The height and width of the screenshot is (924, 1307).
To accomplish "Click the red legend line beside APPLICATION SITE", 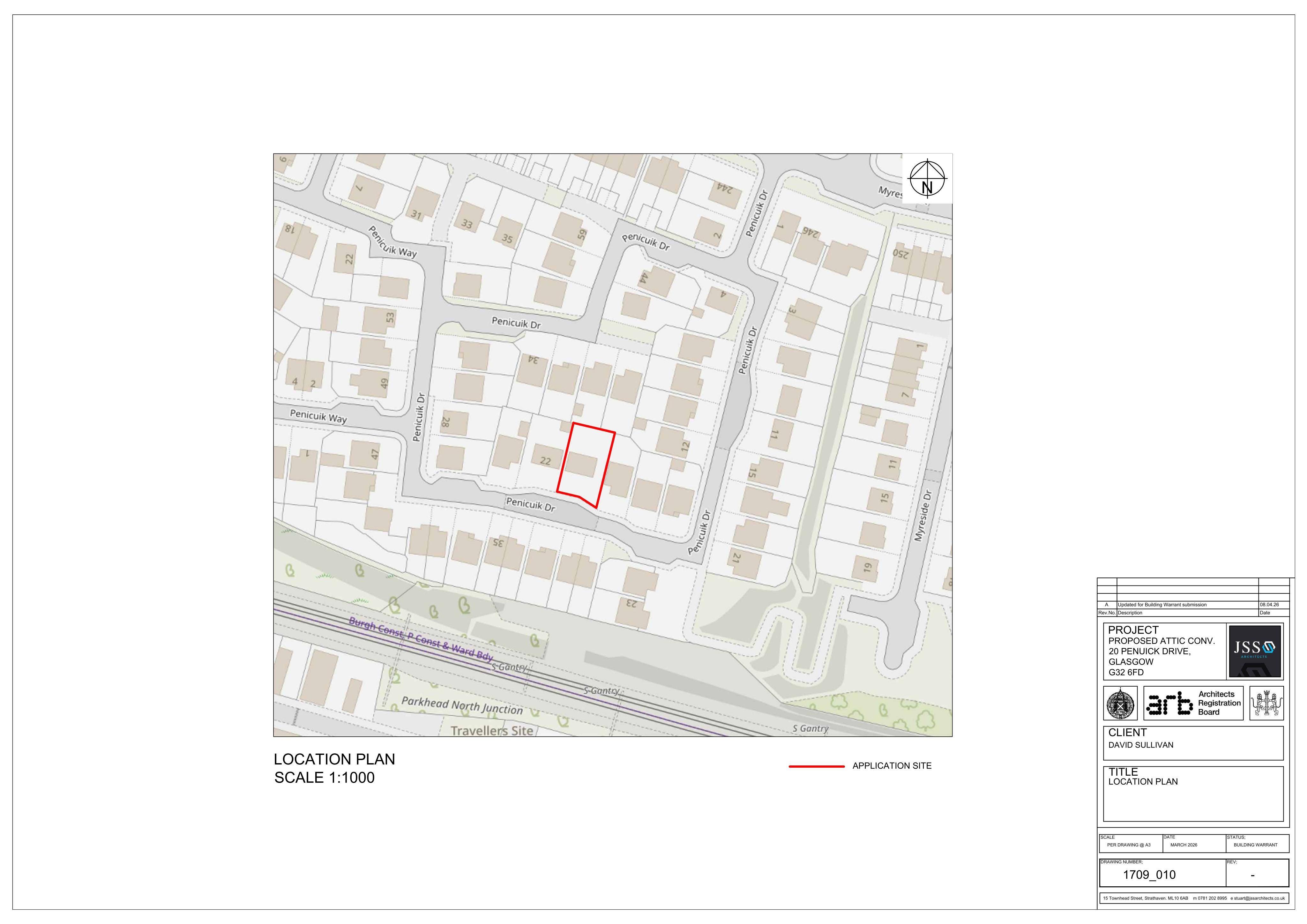I will point(816,766).
